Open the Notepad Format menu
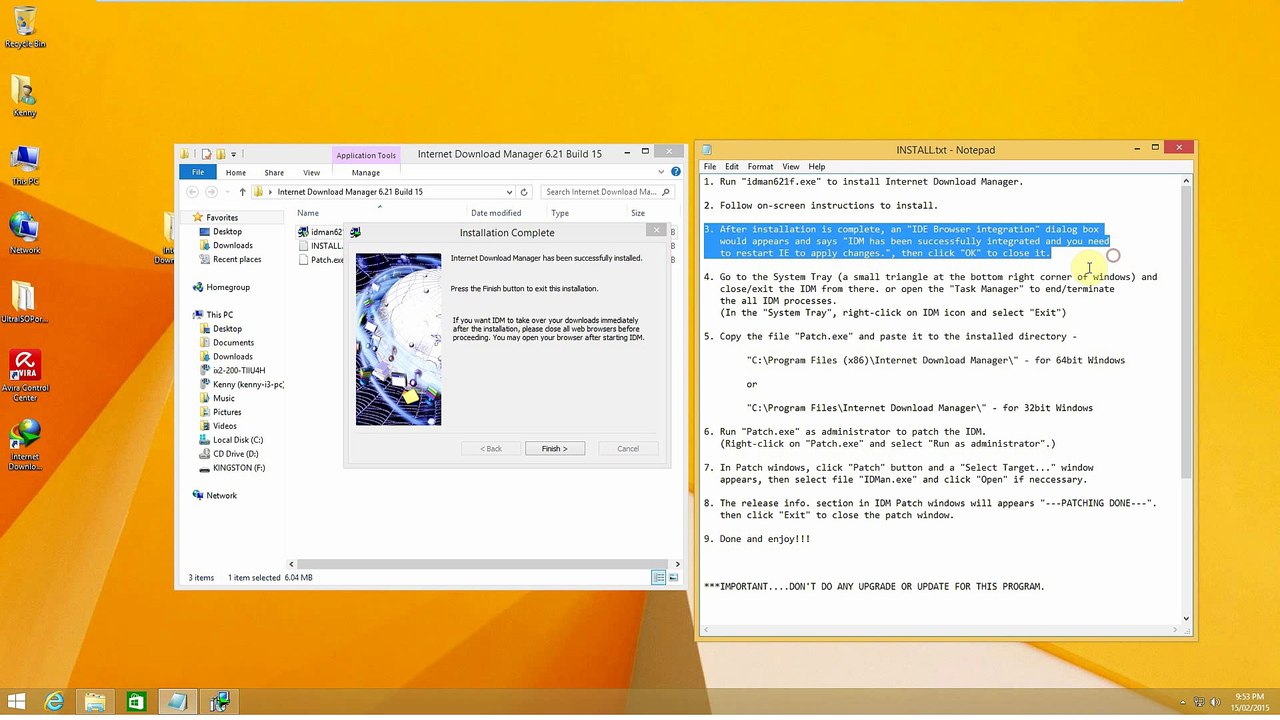Viewport: 1280px width, 720px height. 760,166
